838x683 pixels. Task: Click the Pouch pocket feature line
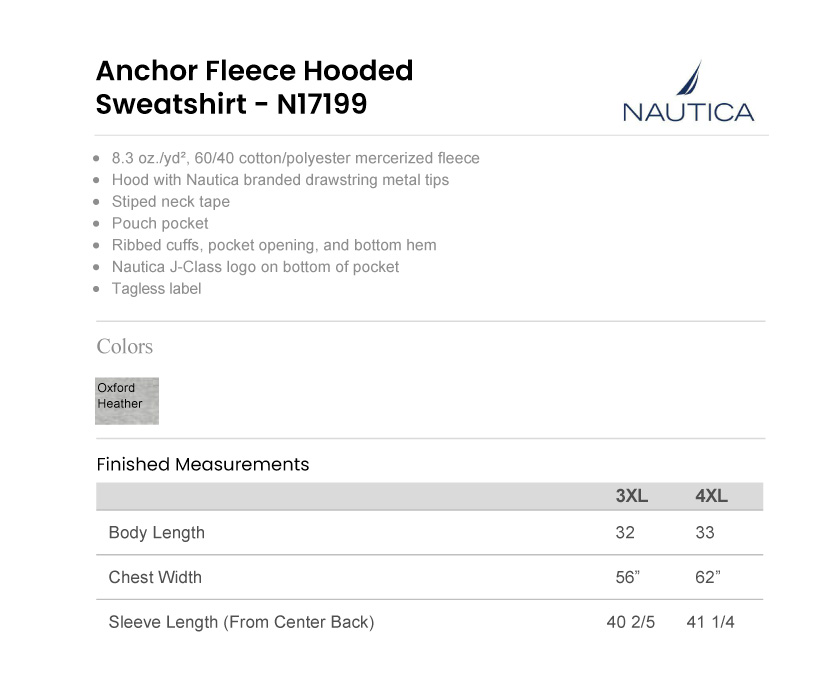(160, 223)
